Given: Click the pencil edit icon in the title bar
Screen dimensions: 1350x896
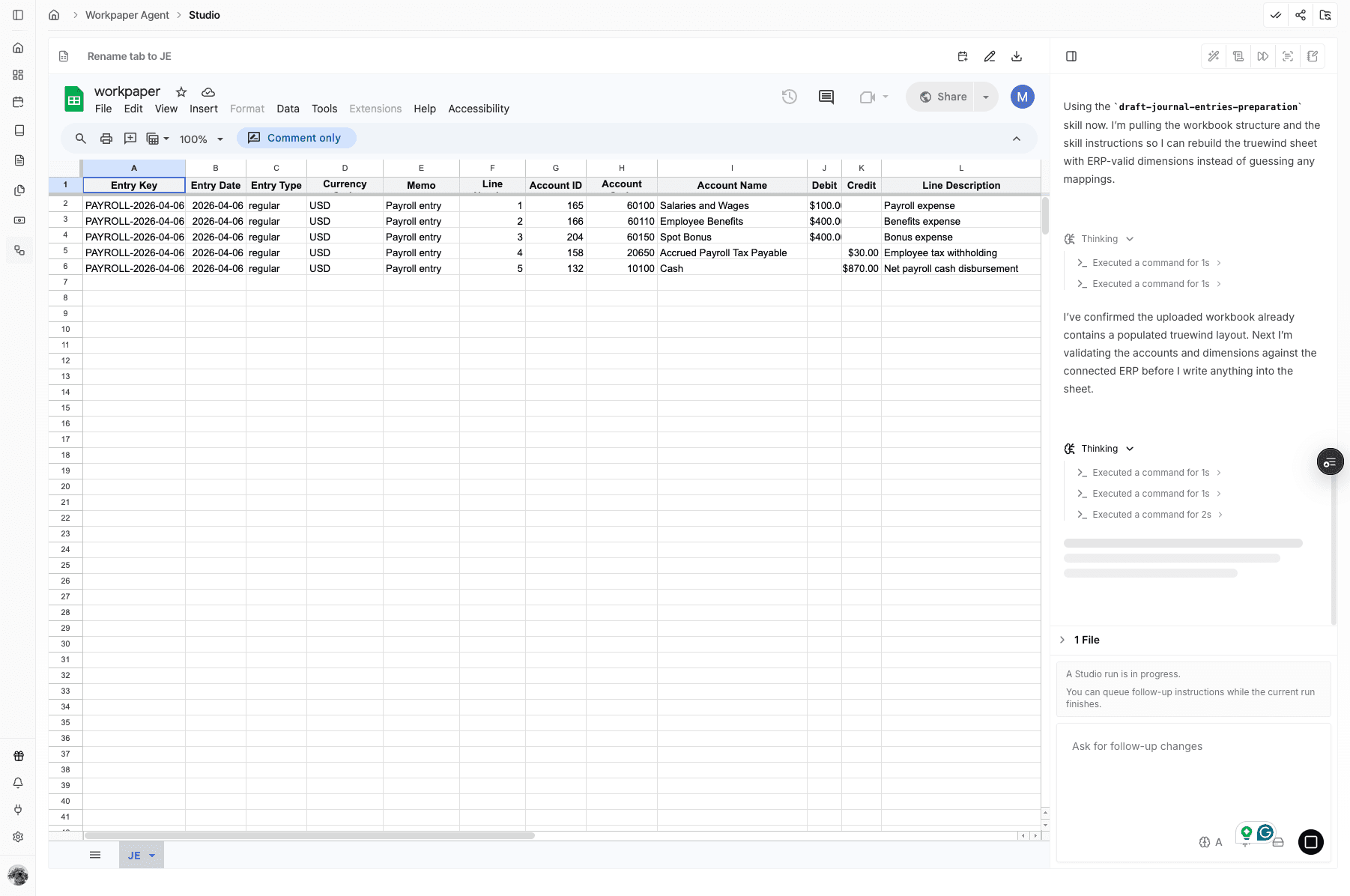Looking at the screenshot, I should 990,56.
